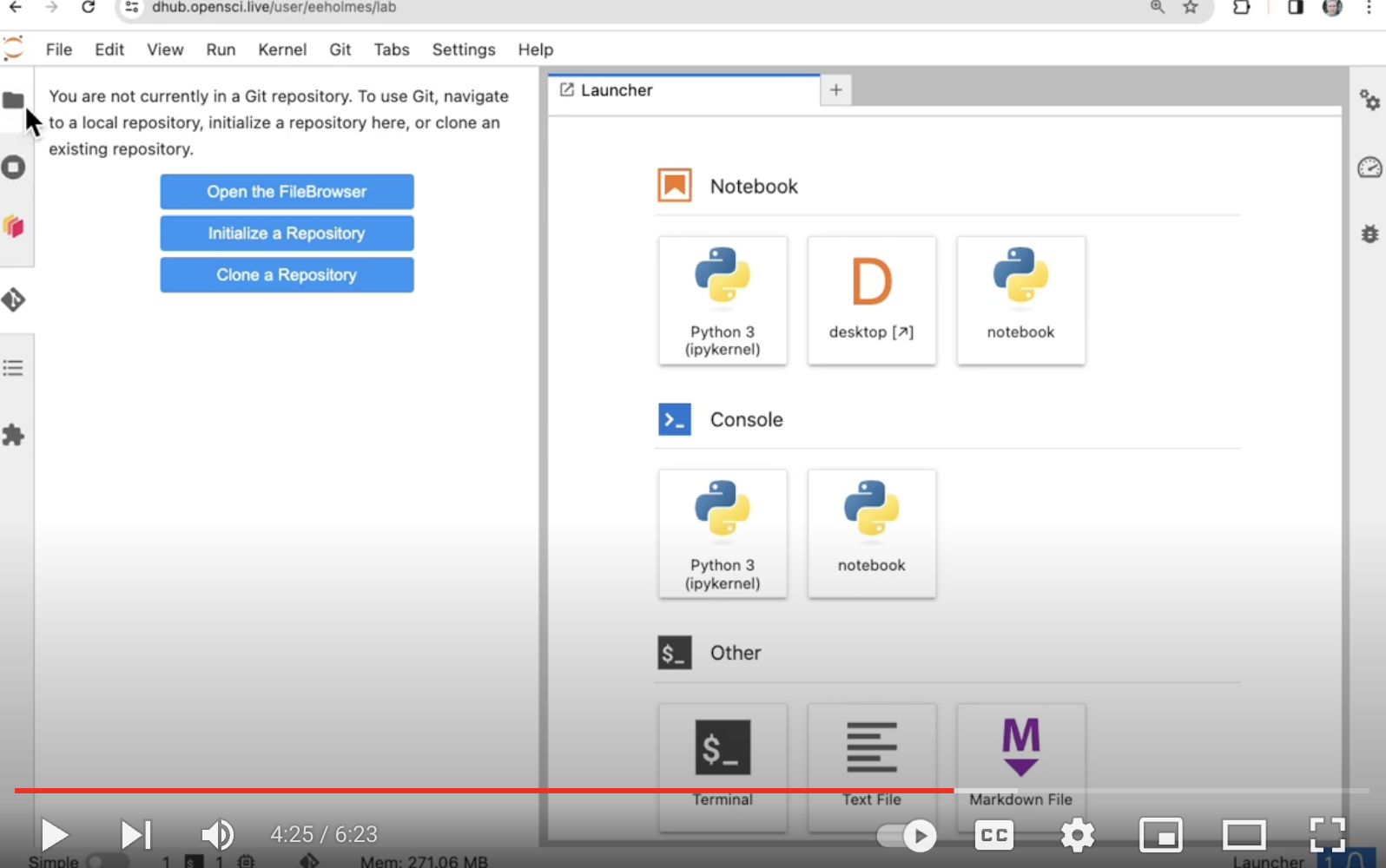Toggle YouTube autoplay switch
This screenshot has height=868, width=1386.
pyautogui.click(x=906, y=836)
